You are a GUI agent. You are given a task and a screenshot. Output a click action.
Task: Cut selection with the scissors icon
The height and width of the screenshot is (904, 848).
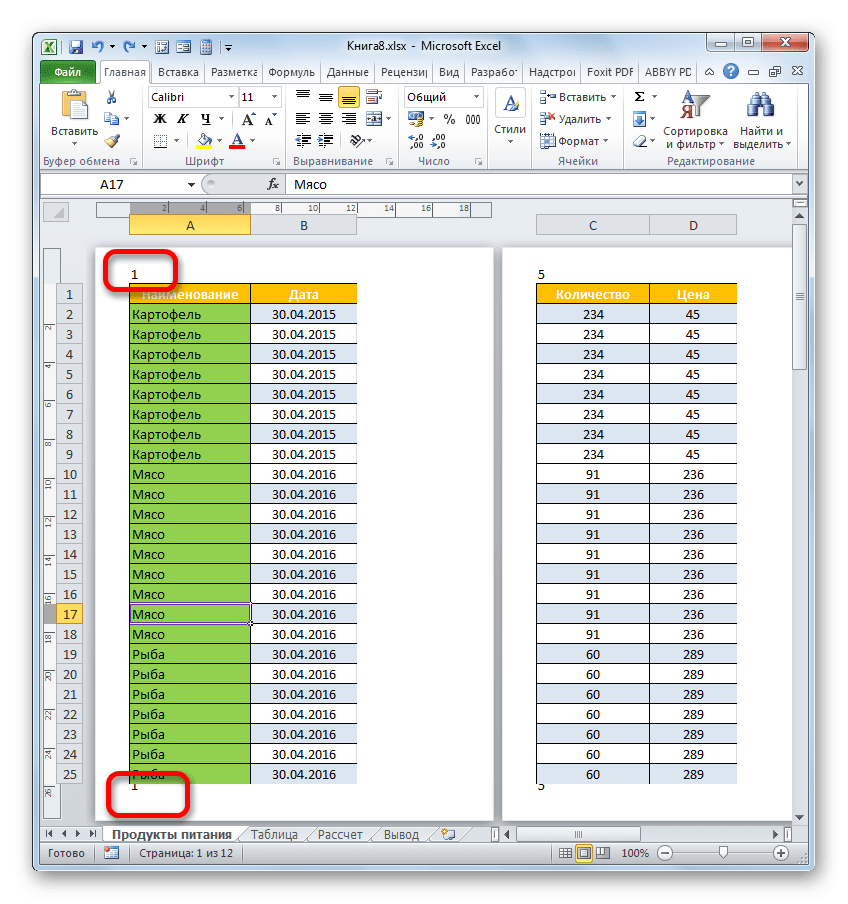point(112,97)
